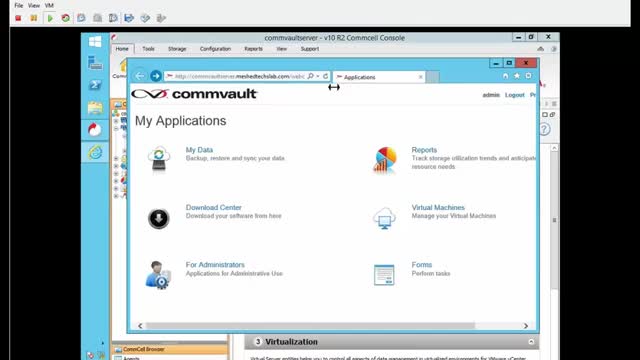The width and height of the screenshot is (640, 360).
Task: Click the Logout link
Action: [514, 95]
